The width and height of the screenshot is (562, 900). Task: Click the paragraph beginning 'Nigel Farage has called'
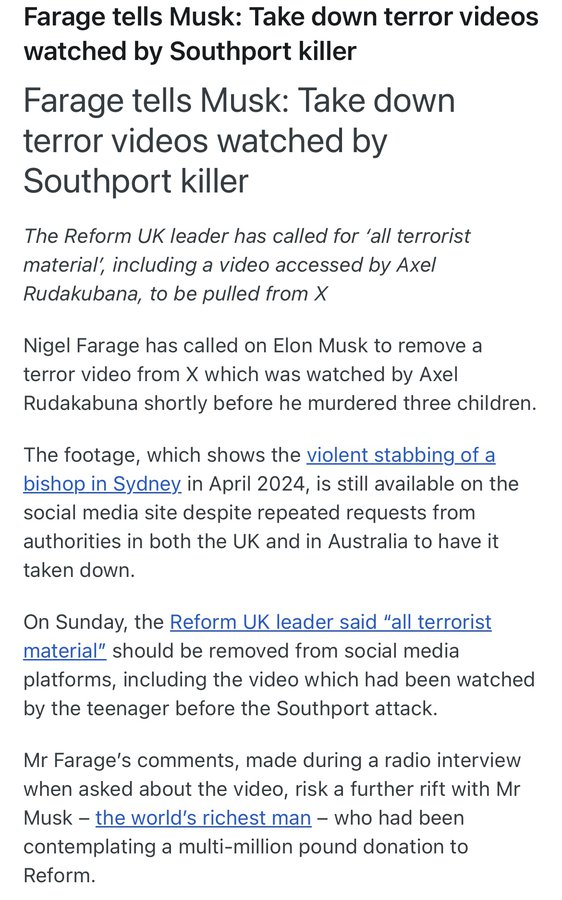pyautogui.click(x=280, y=374)
